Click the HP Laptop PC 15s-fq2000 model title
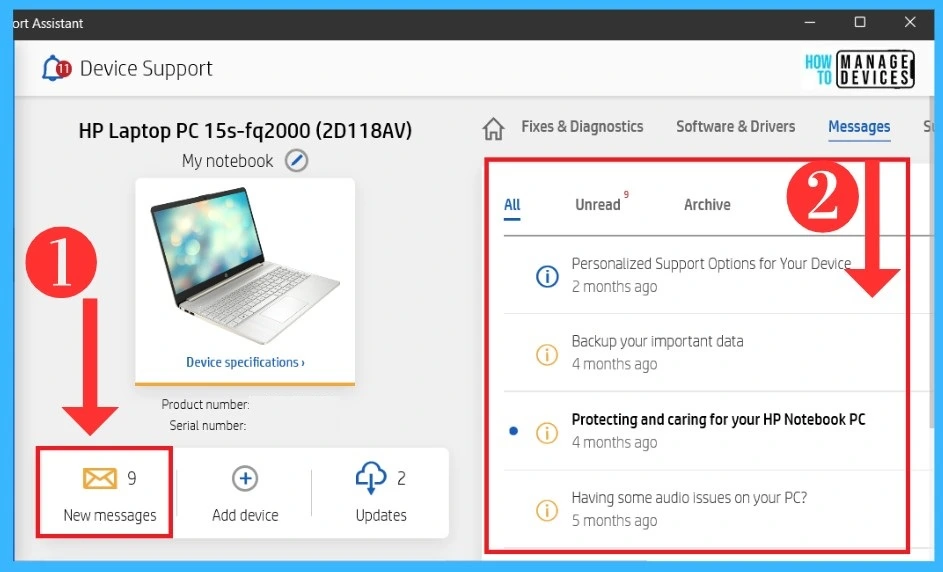 click(245, 131)
